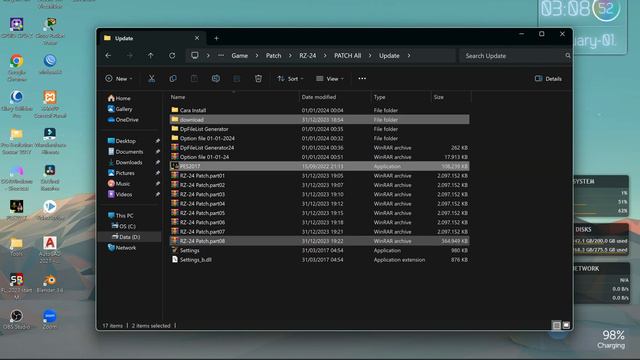This screenshot has width=640, height=360.
Task: Expand chevron after Update in address bar
Action: tap(409, 56)
